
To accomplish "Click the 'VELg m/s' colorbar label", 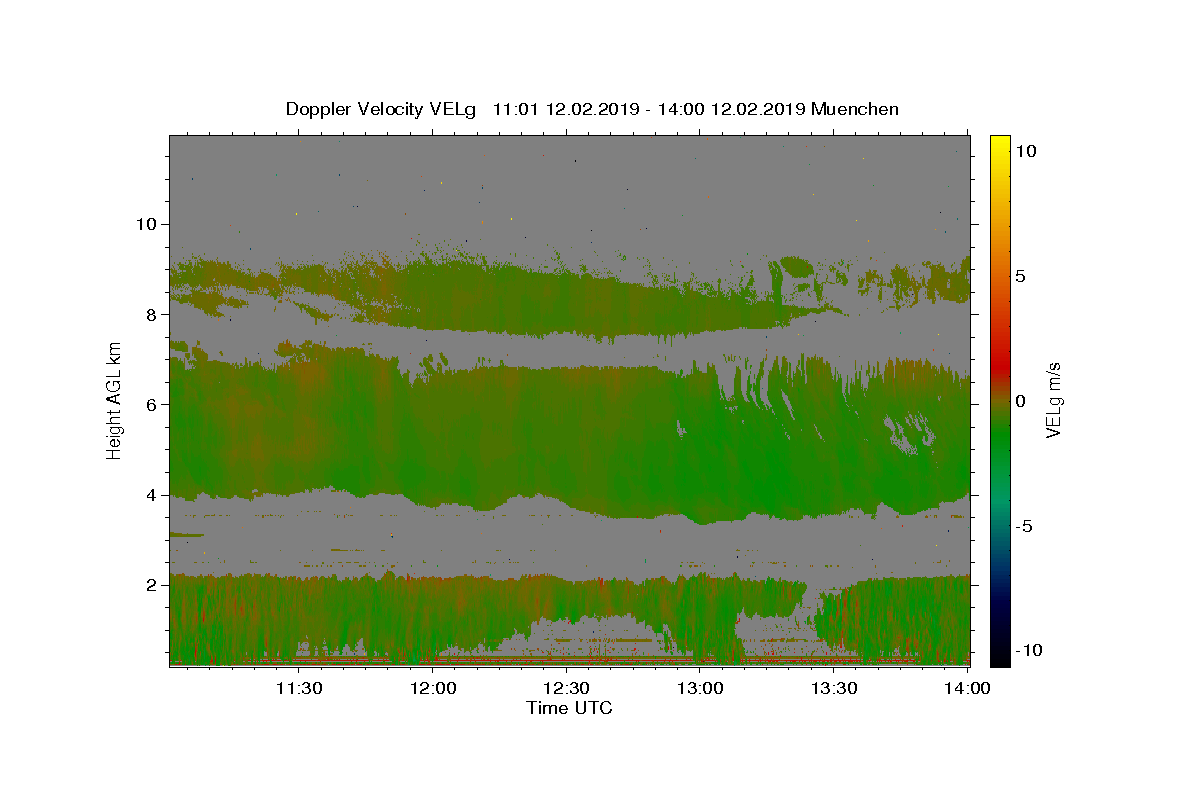I will [1053, 401].
